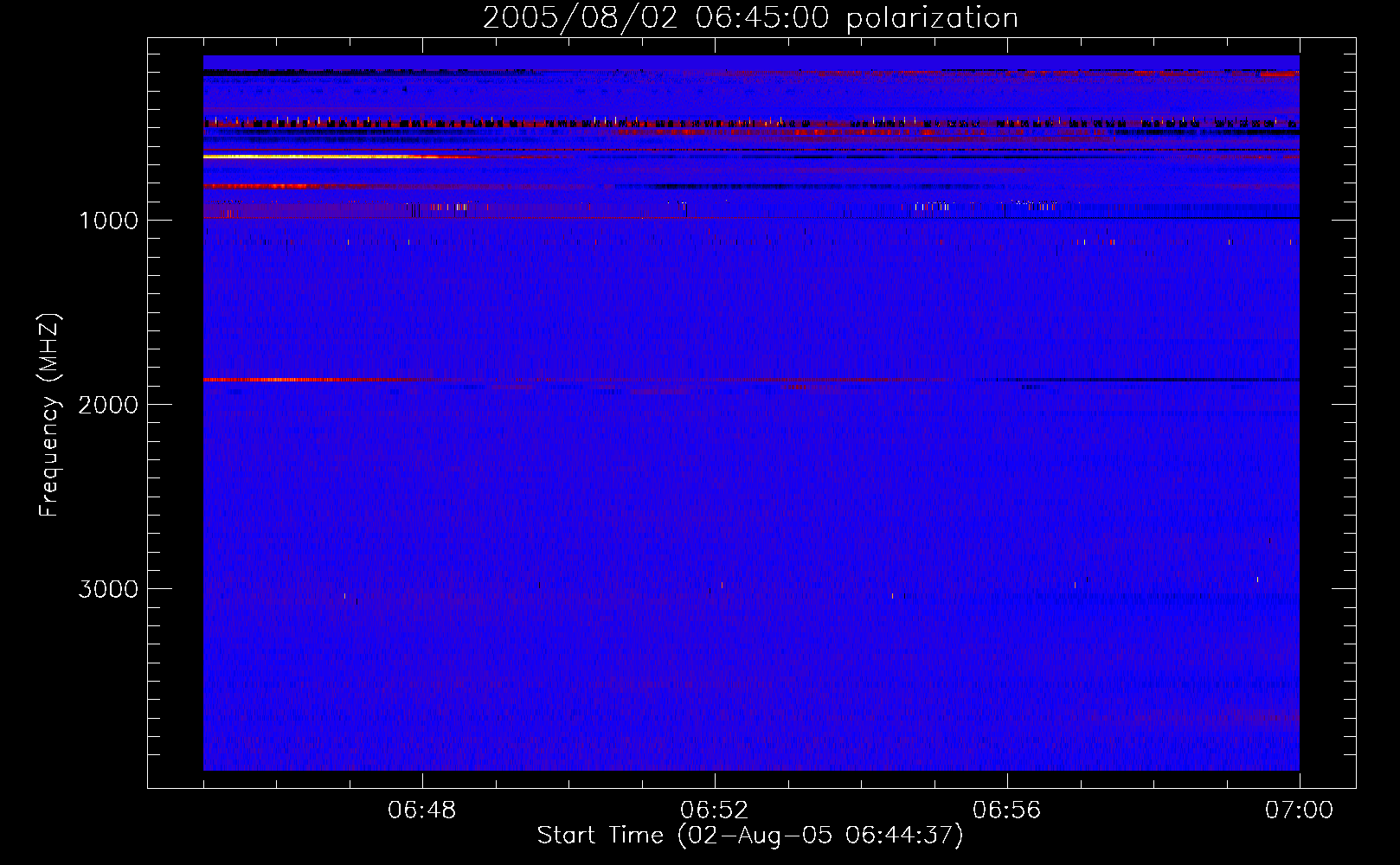
Task: Click the "Start Time (02-Aug-05 06:44:37)" axis label
Action: click(x=750, y=835)
